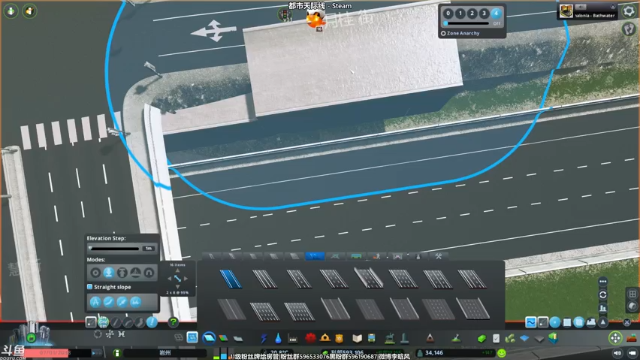Viewport: 640px width, 360px height.
Task: Select zoning depth 2 button
Action: (472, 13)
